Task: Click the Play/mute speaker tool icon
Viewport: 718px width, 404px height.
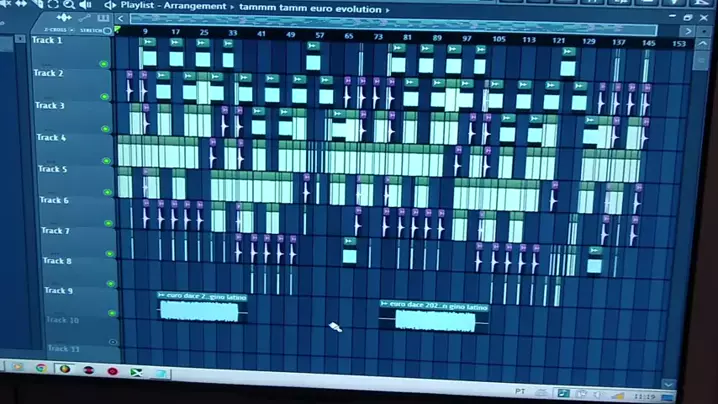Action: pyautogui.click(x=85, y=5)
